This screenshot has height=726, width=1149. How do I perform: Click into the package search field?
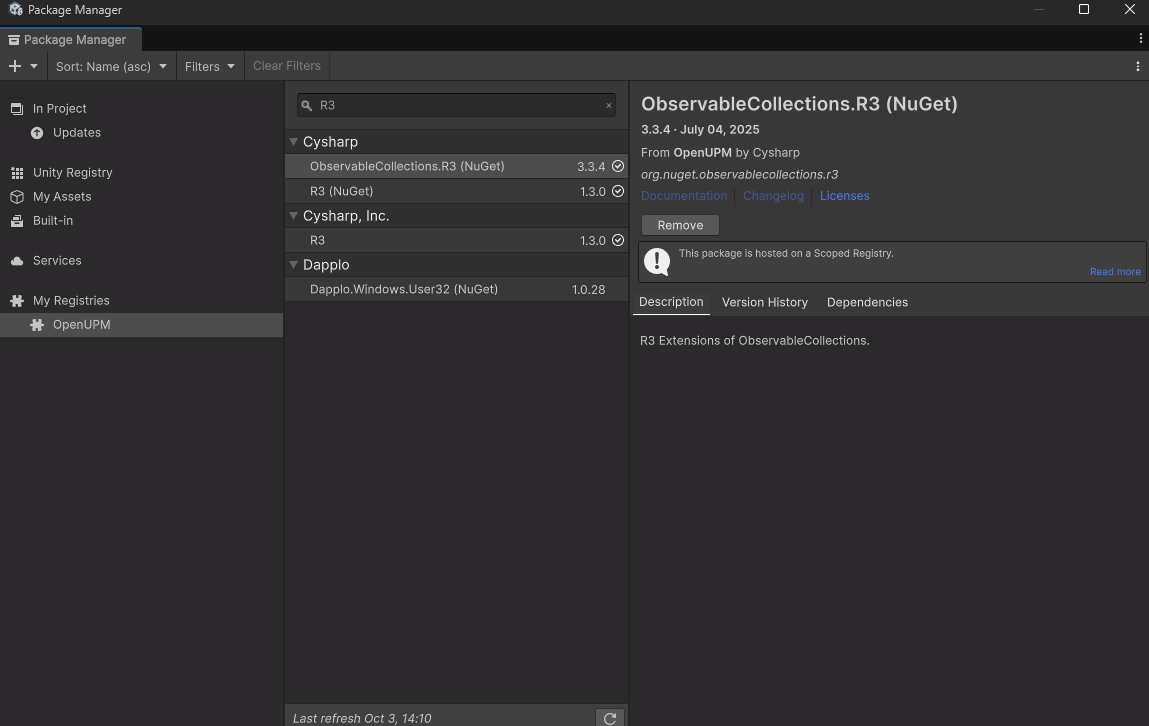tap(456, 105)
